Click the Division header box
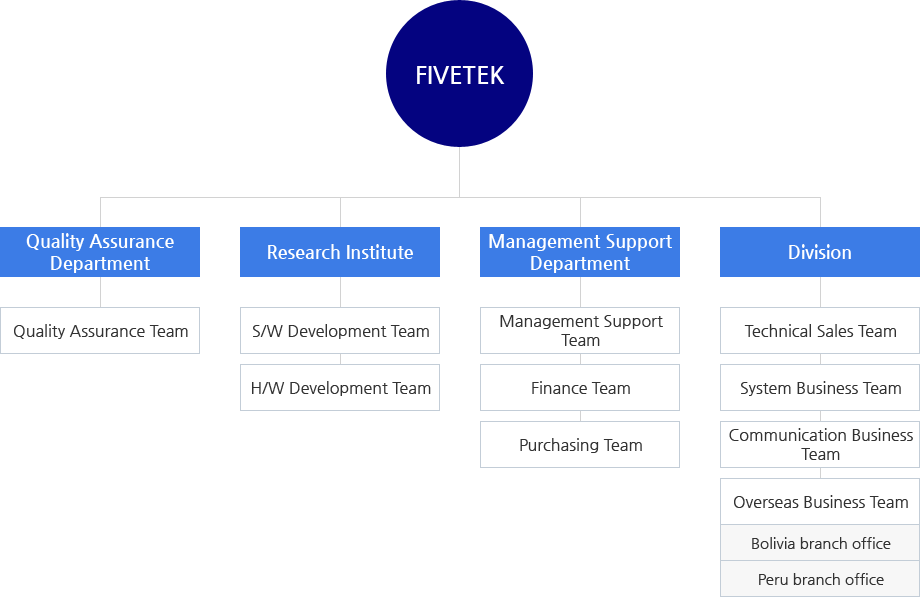This screenshot has height=597, width=920. [x=820, y=252]
